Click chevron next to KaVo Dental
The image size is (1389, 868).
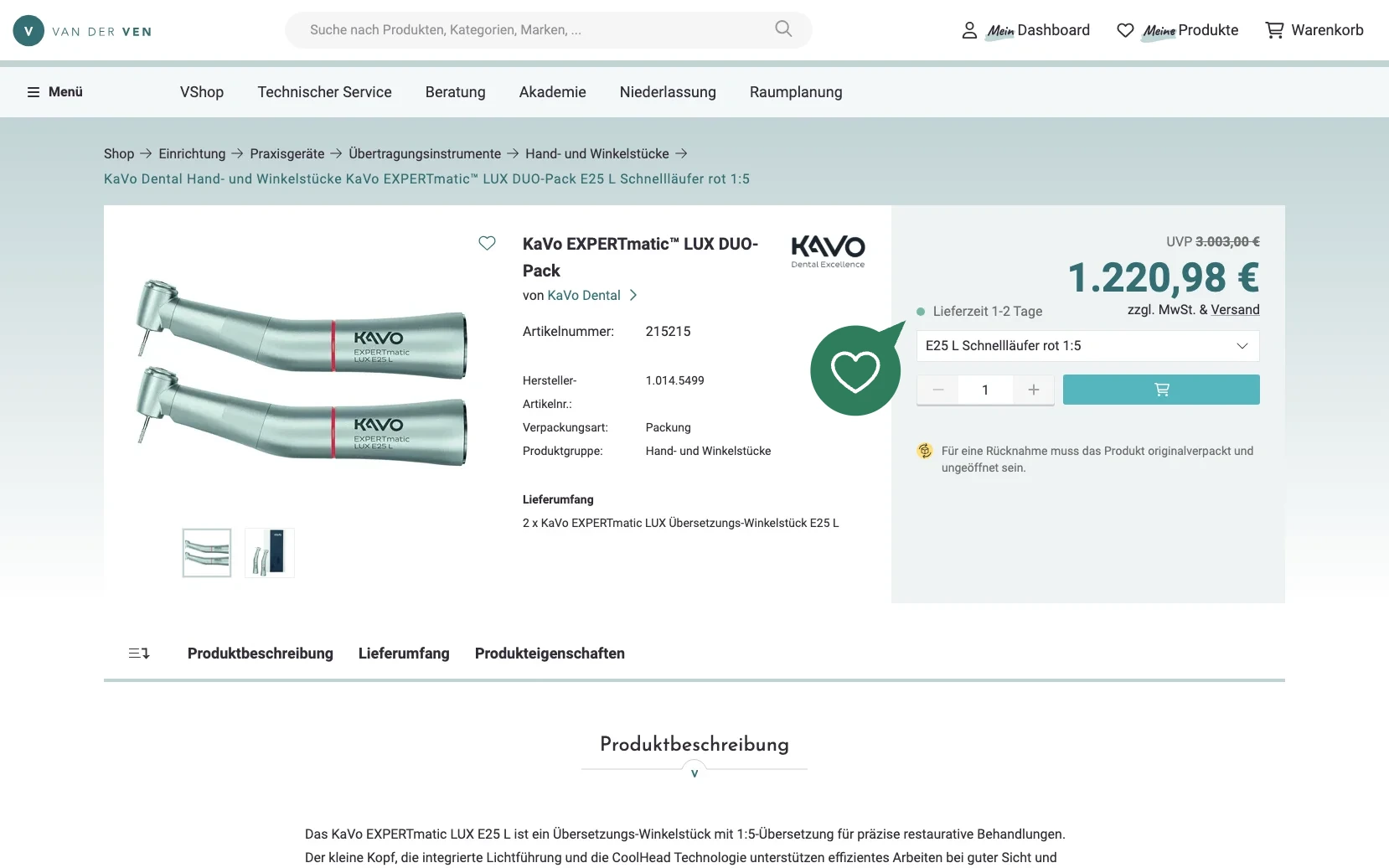pos(633,295)
